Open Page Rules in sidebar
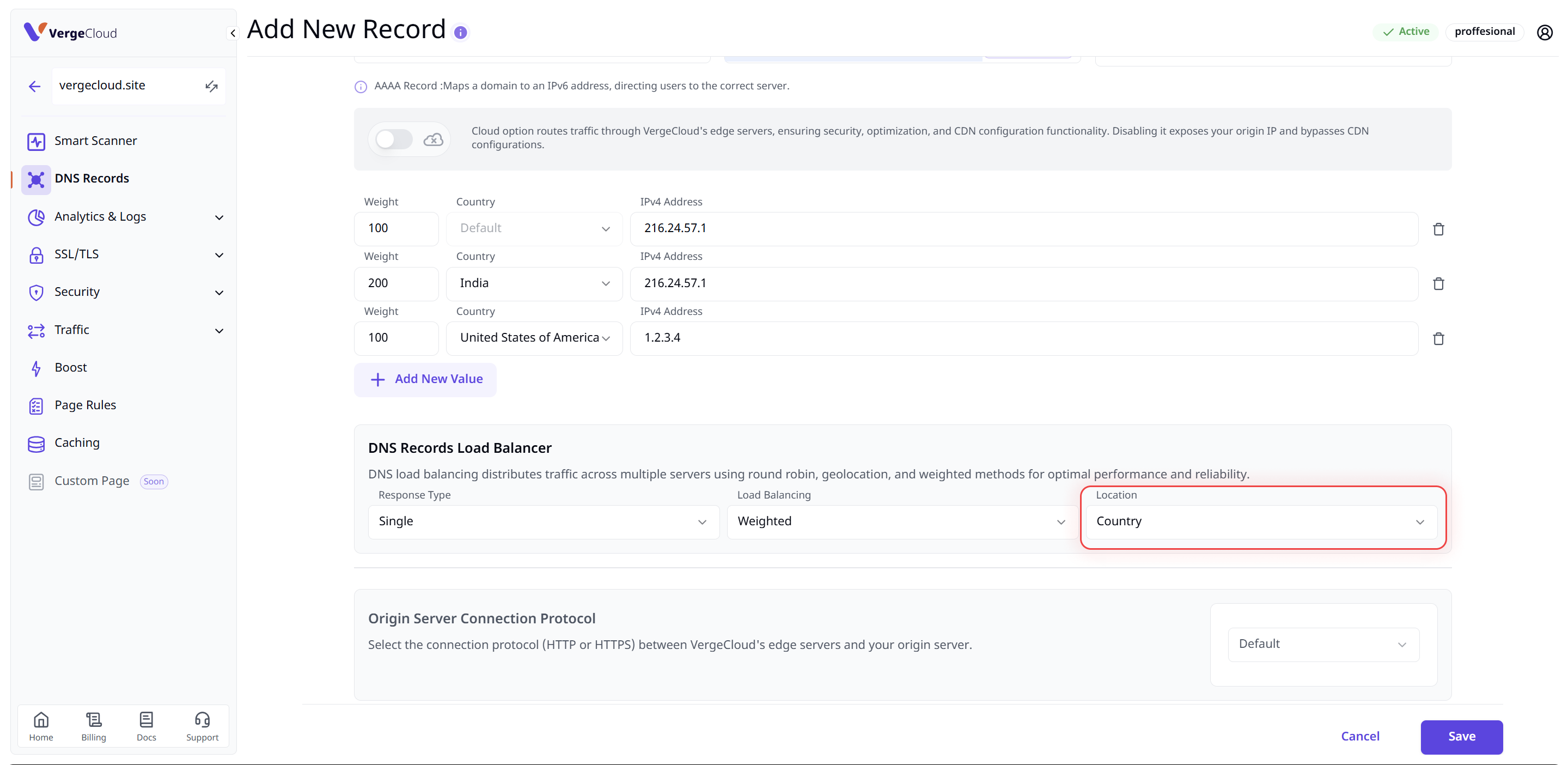The image size is (1568, 765). point(85,405)
